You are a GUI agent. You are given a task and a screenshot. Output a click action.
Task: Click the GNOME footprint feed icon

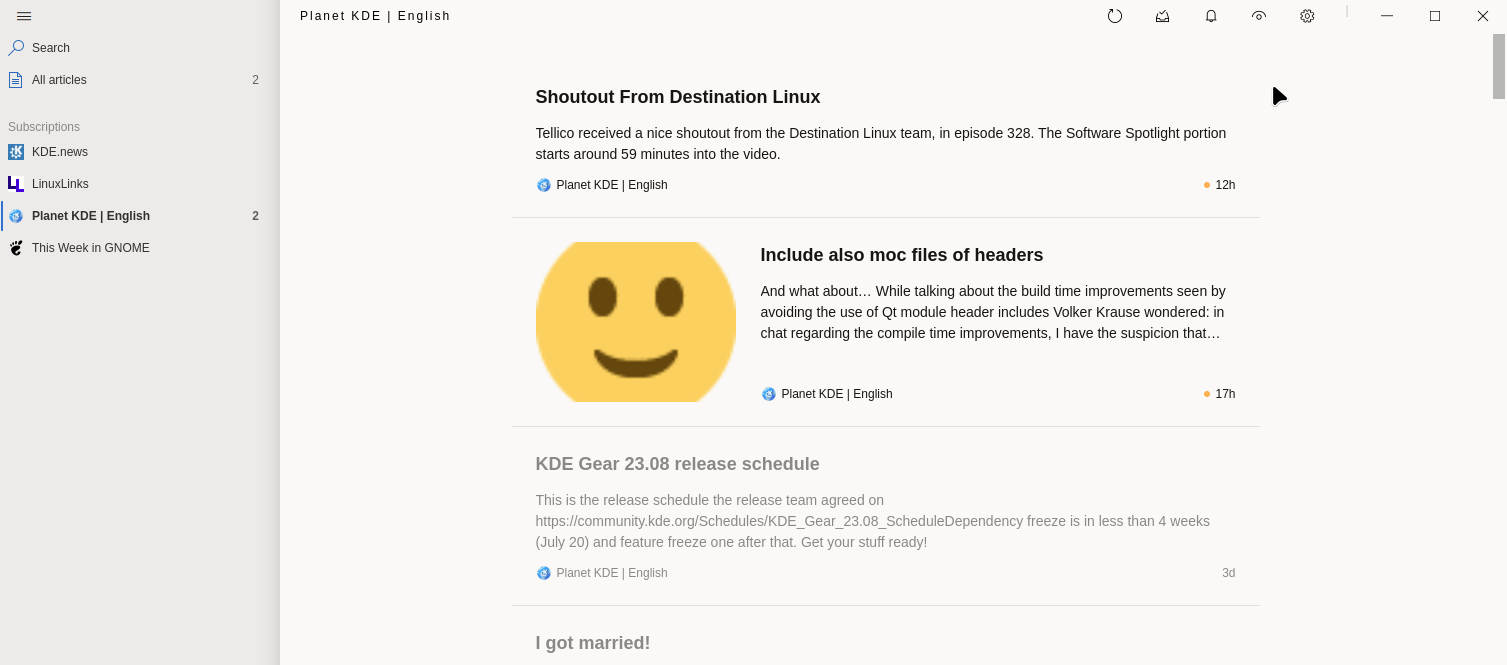tap(16, 248)
